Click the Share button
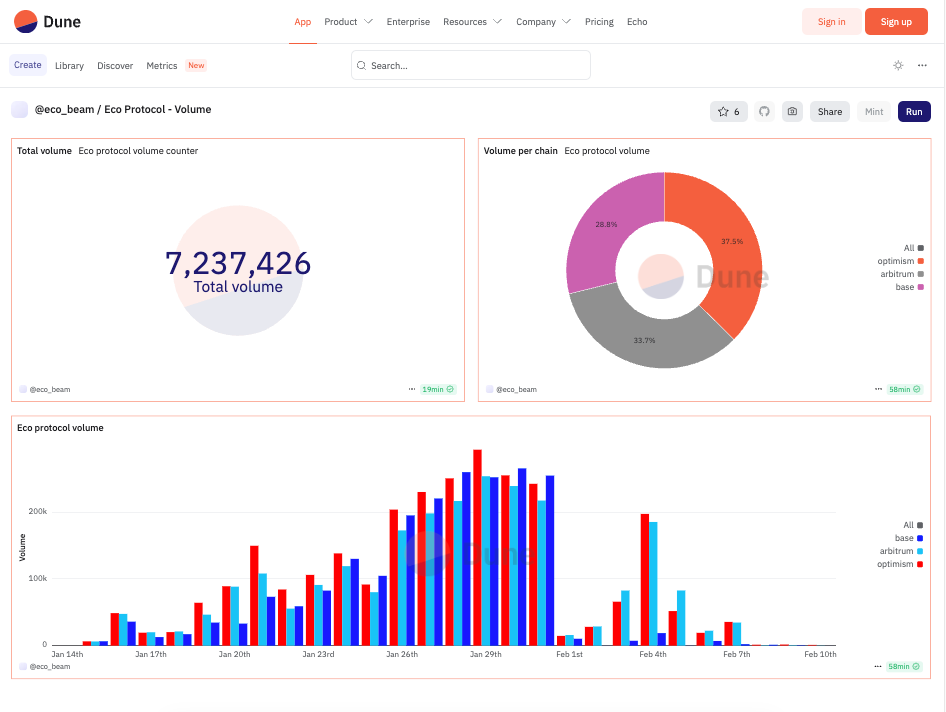 tap(830, 112)
